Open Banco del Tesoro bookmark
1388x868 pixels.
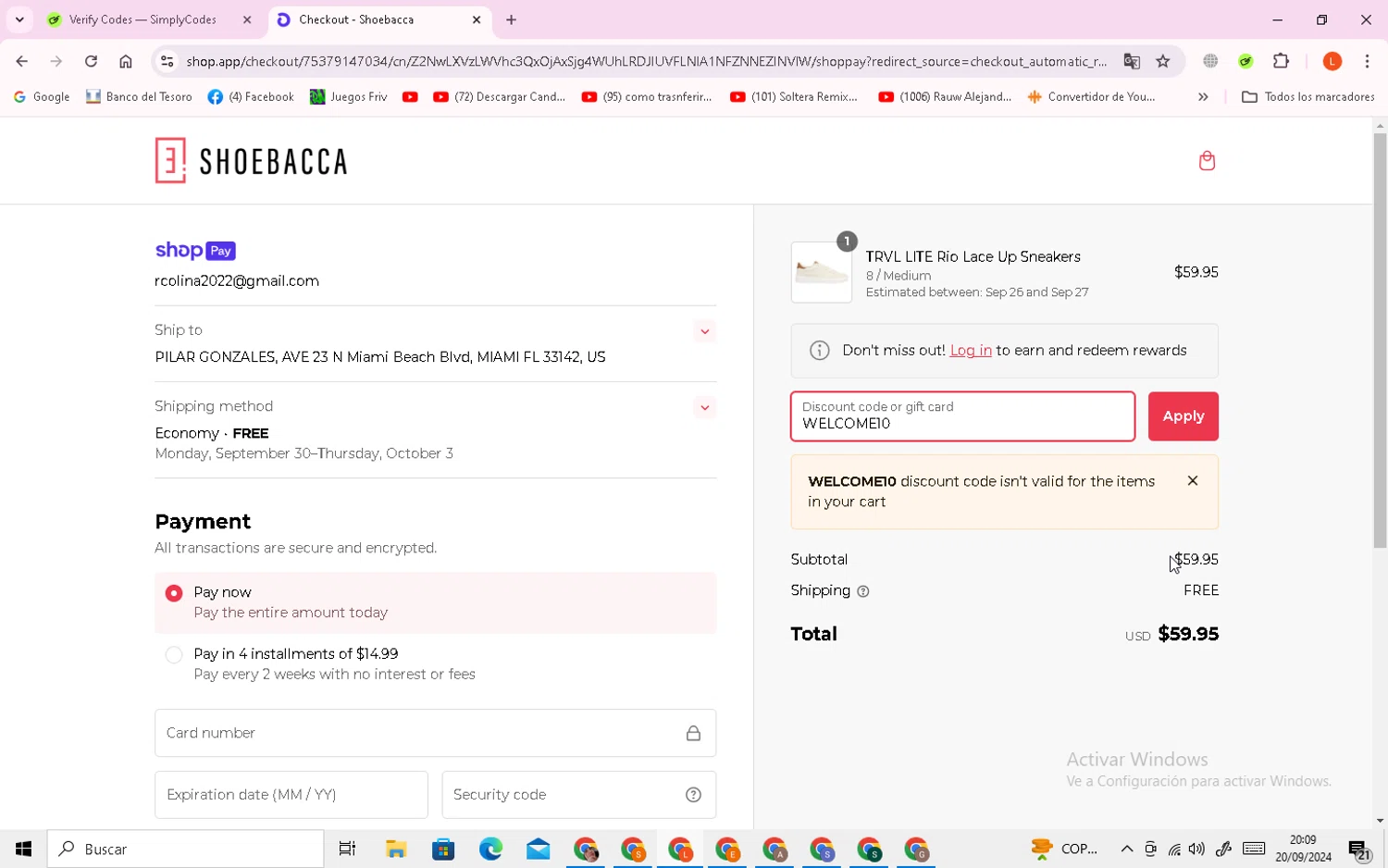139,96
